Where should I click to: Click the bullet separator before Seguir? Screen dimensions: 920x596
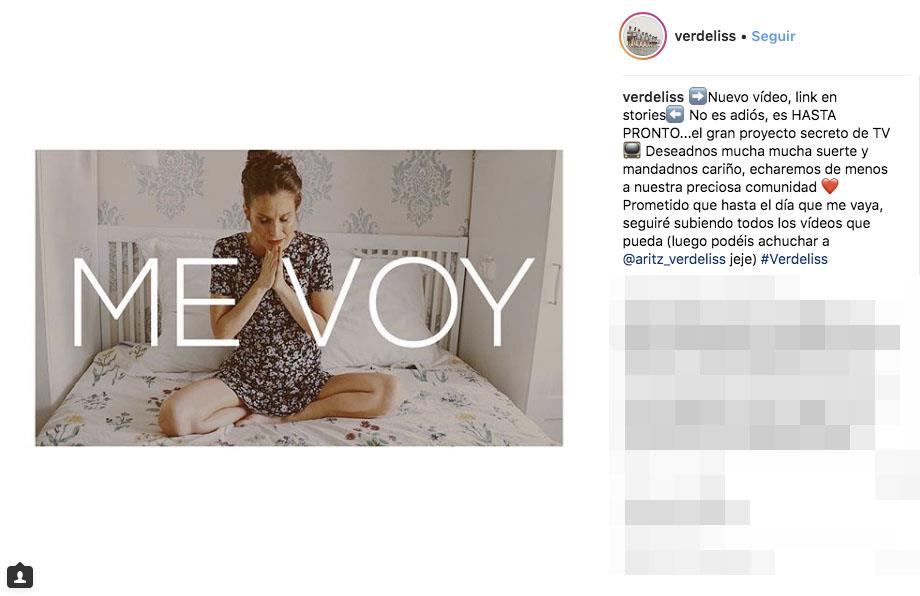point(743,36)
